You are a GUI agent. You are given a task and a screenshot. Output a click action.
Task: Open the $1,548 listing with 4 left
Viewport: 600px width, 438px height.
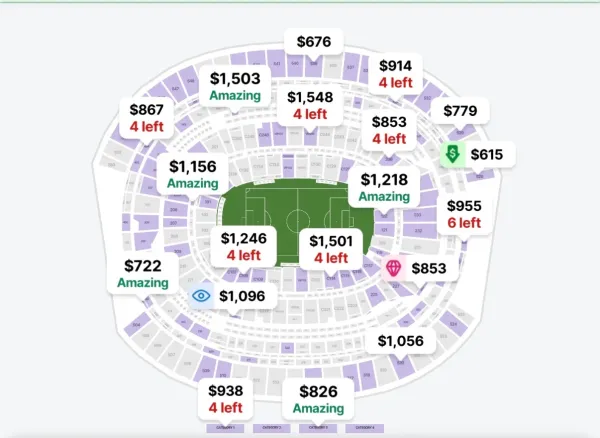point(310,105)
